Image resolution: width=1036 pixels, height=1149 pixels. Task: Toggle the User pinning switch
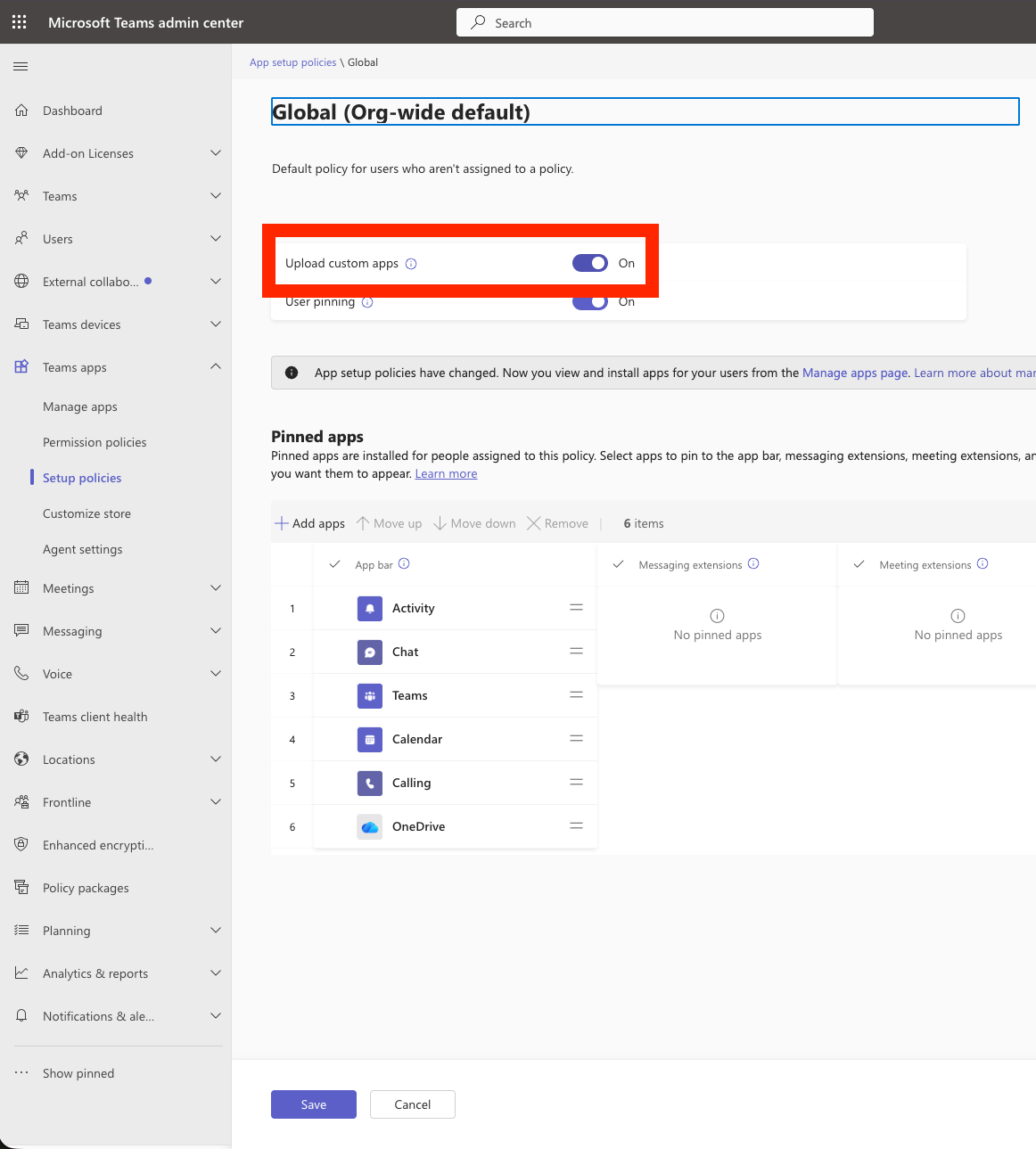click(590, 301)
